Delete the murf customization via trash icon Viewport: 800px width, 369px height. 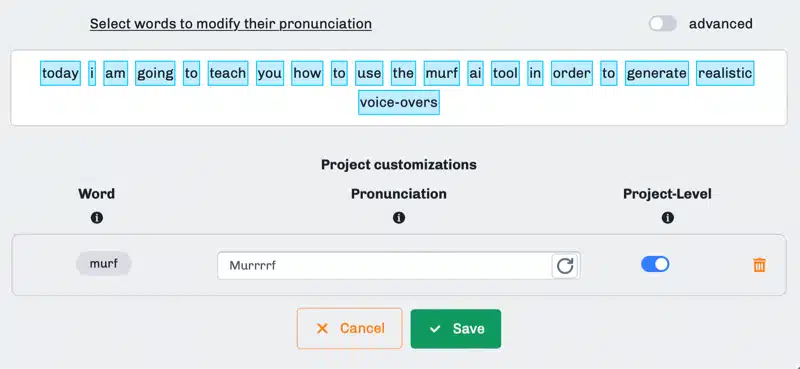tap(759, 265)
